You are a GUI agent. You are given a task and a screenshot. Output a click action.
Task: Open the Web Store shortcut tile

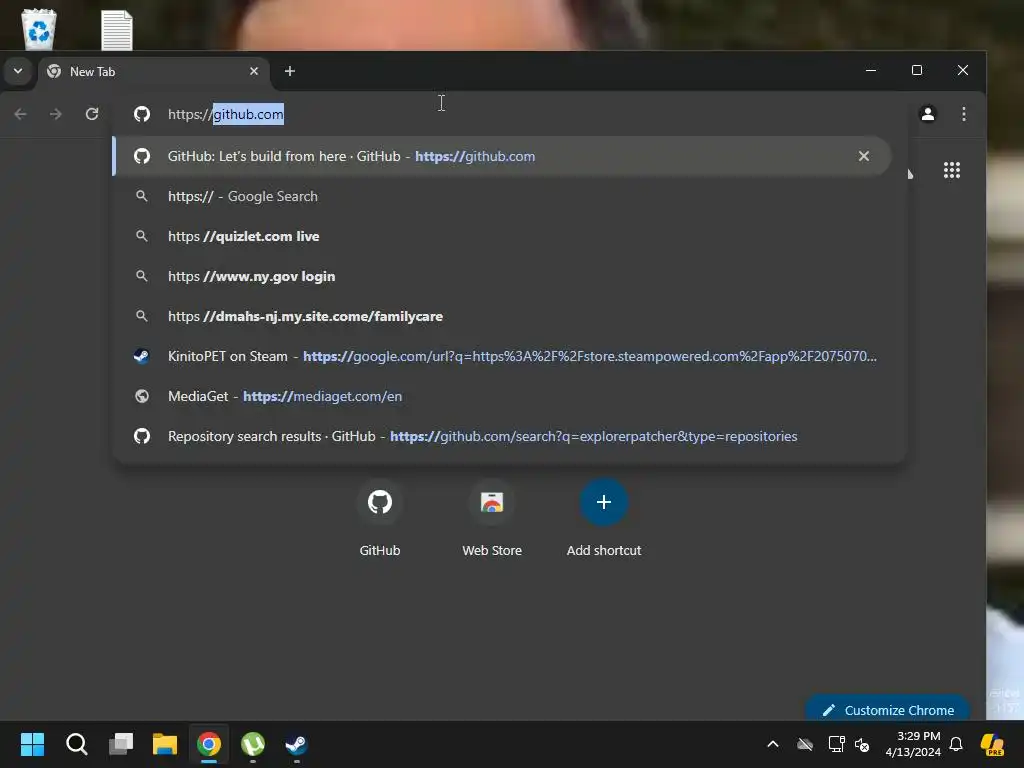[x=492, y=517]
